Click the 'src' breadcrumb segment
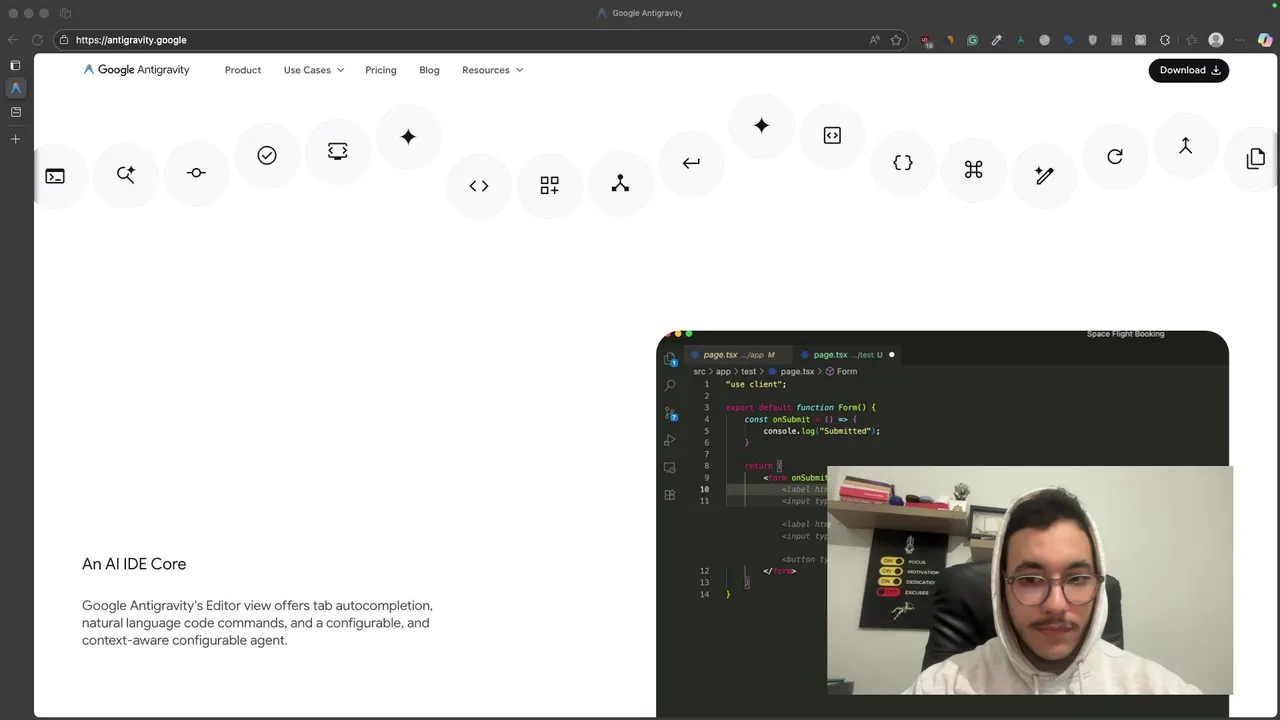1280x720 pixels. pos(700,371)
